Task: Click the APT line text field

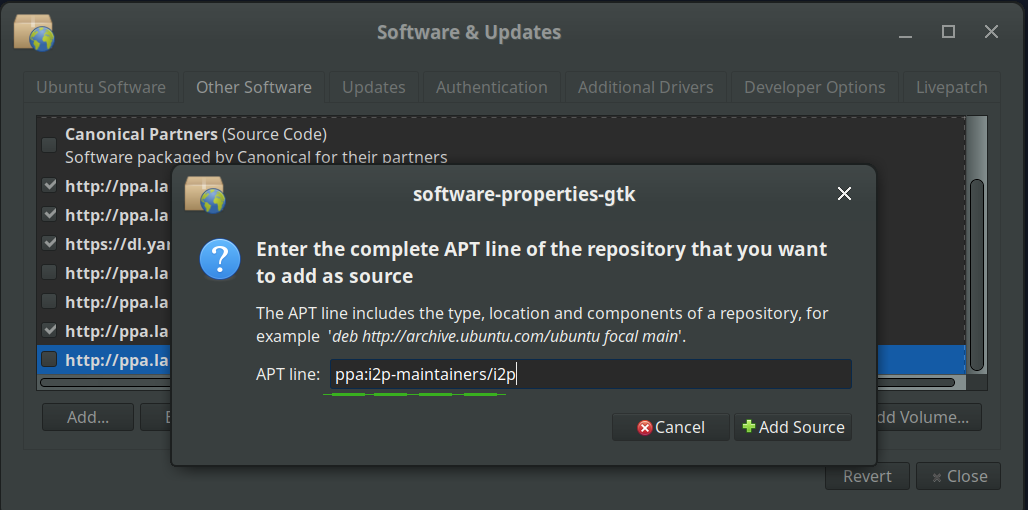Action: pos(590,375)
